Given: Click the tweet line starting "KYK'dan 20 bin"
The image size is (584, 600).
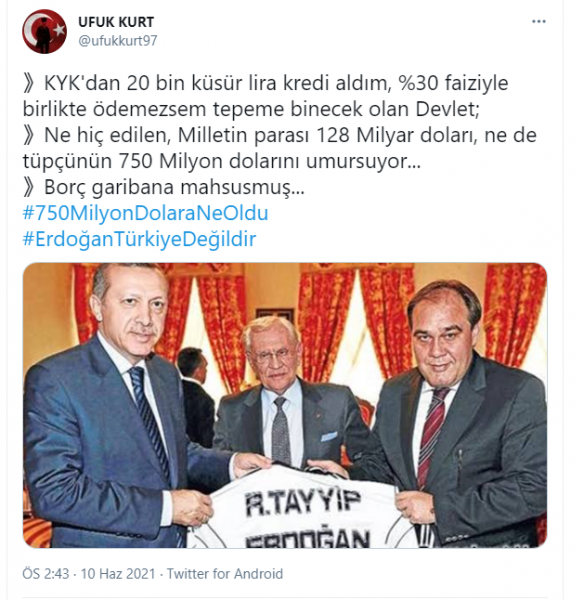Looking at the screenshot, I should (266, 83).
